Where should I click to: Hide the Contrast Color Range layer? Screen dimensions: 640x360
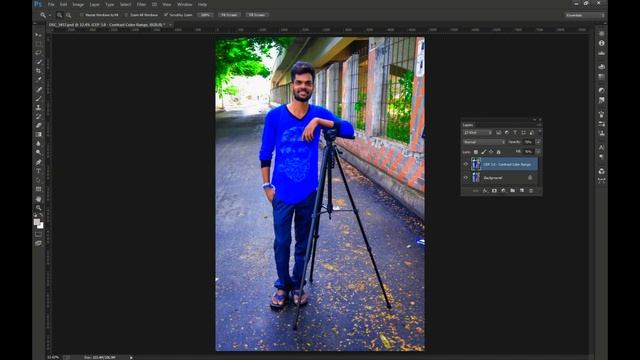pyautogui.click(x=466, y=164)
